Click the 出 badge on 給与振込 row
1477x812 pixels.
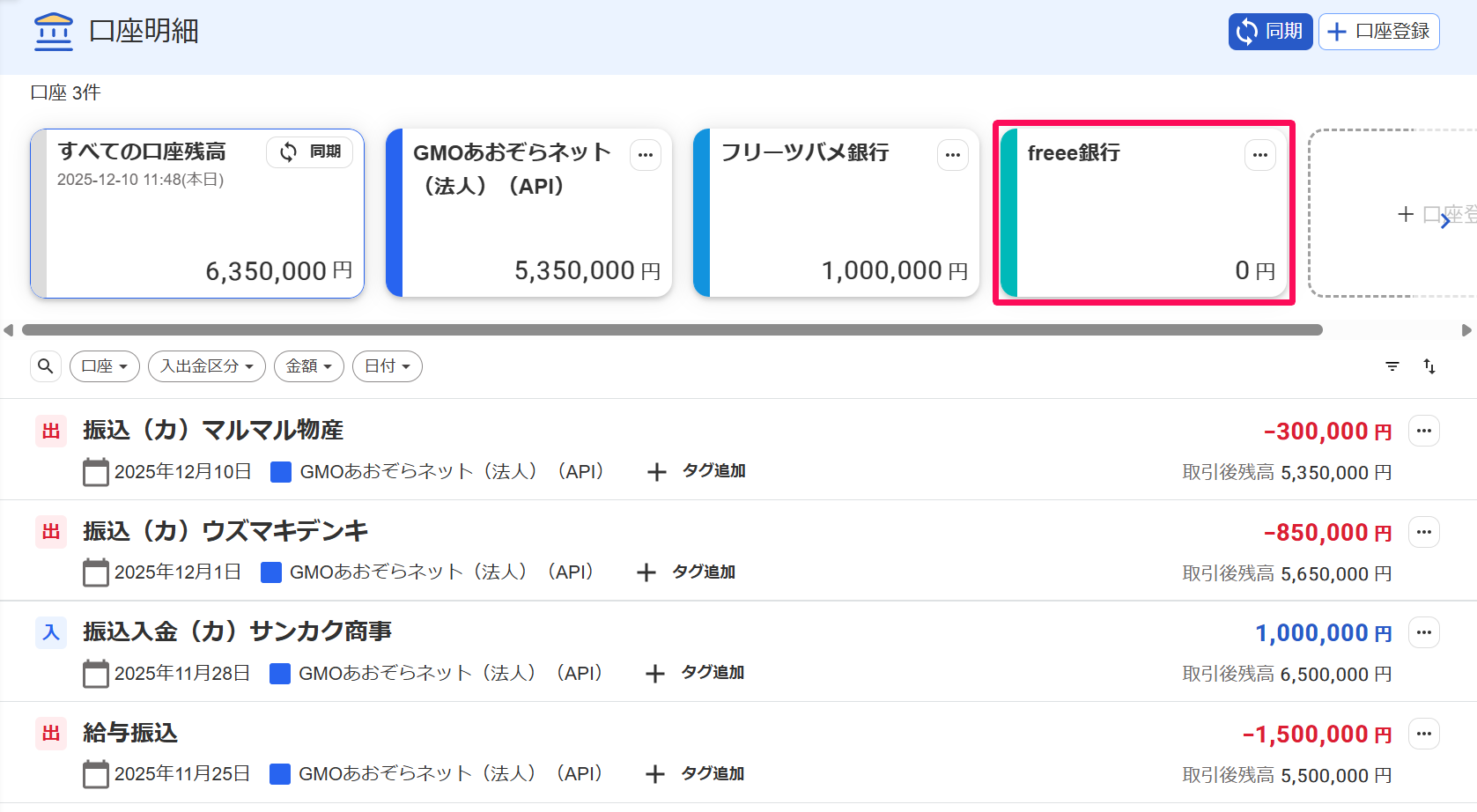pyautogui.click(x=51, y=734)
